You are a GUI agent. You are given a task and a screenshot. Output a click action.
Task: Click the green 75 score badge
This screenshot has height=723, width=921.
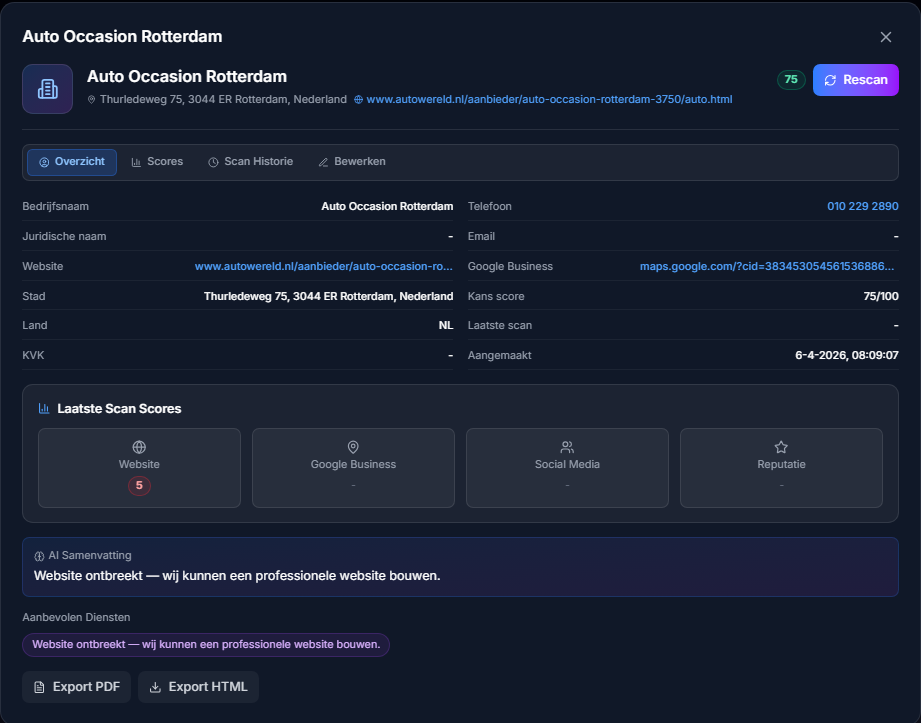(x=791, y=80)
